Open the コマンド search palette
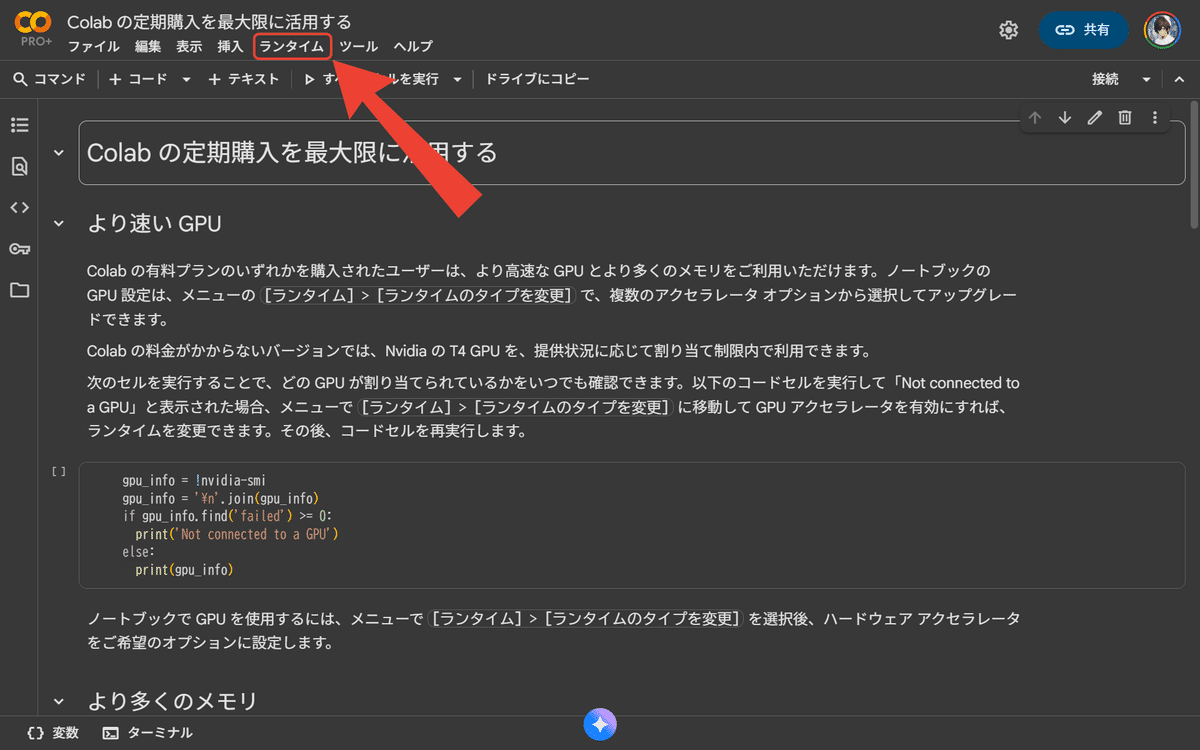Image resolution: width=1200 pixels, height=750 pixels. point(50,79)
